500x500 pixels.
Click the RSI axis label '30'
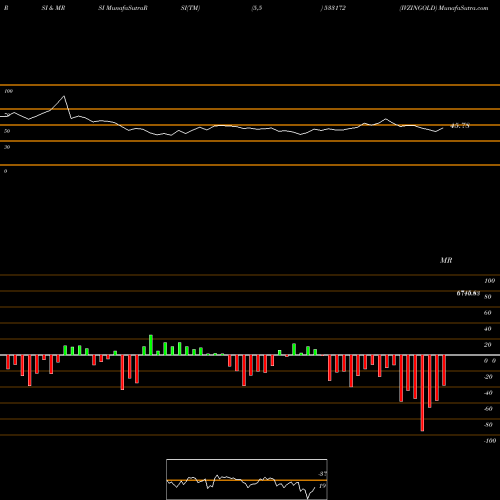(x=7, y=147)
